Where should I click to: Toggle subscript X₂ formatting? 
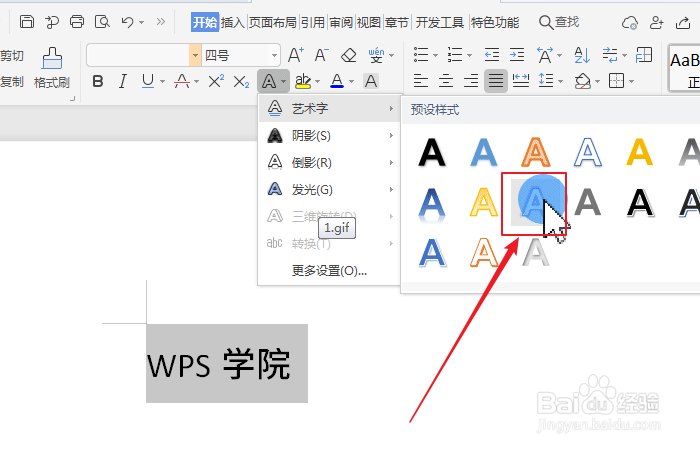241,81
